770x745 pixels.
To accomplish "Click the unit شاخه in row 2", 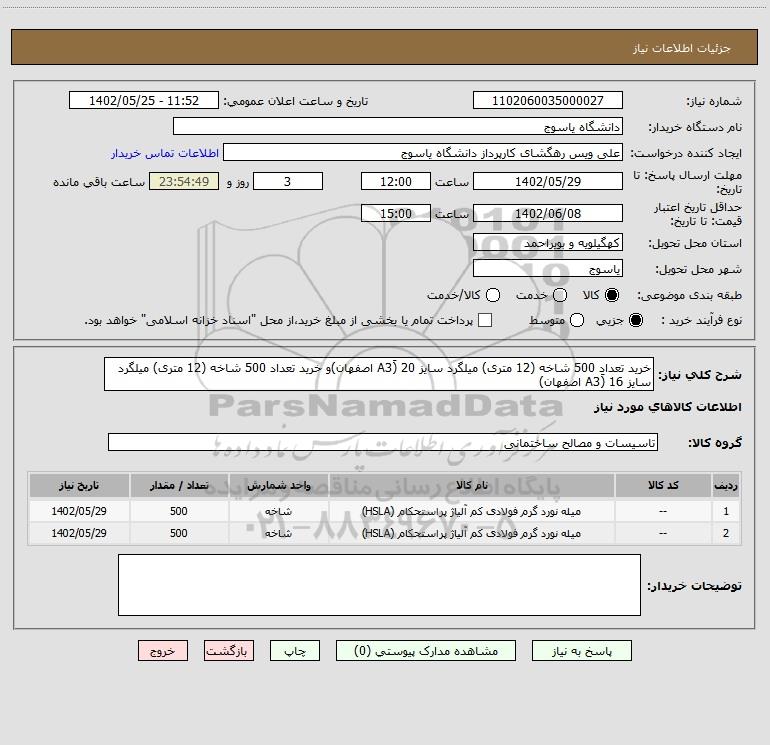I will (278, 533).
